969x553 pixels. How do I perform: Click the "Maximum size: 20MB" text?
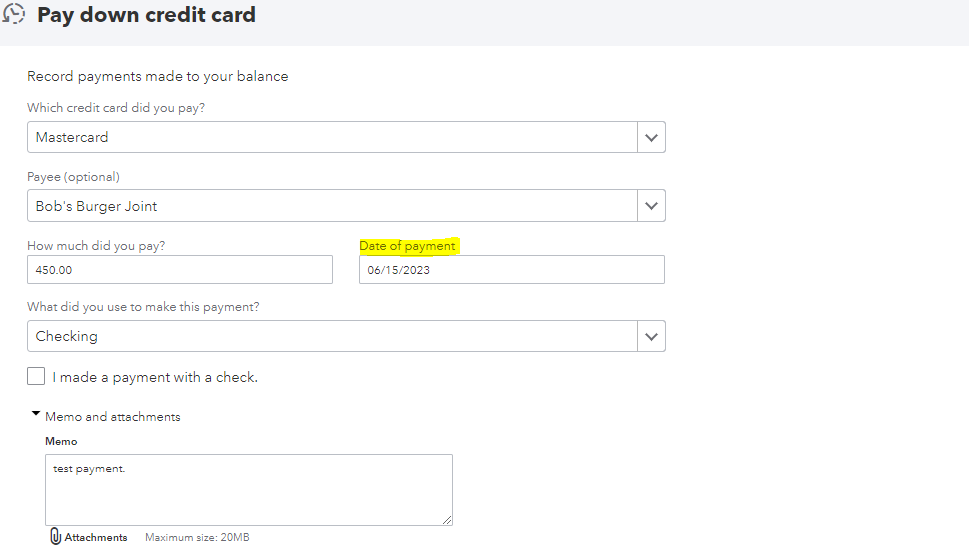pos(197,538)
